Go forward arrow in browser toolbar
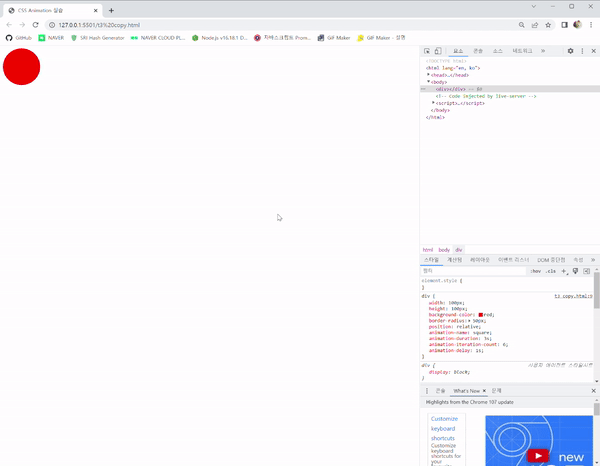The height and width of the screenshot is (466, 600). [22, 25]
